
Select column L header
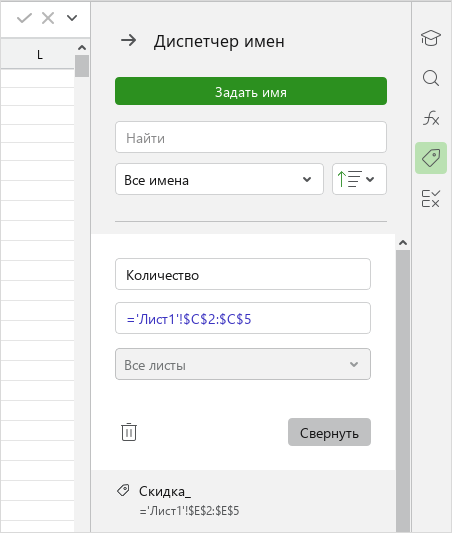(37, 54)
